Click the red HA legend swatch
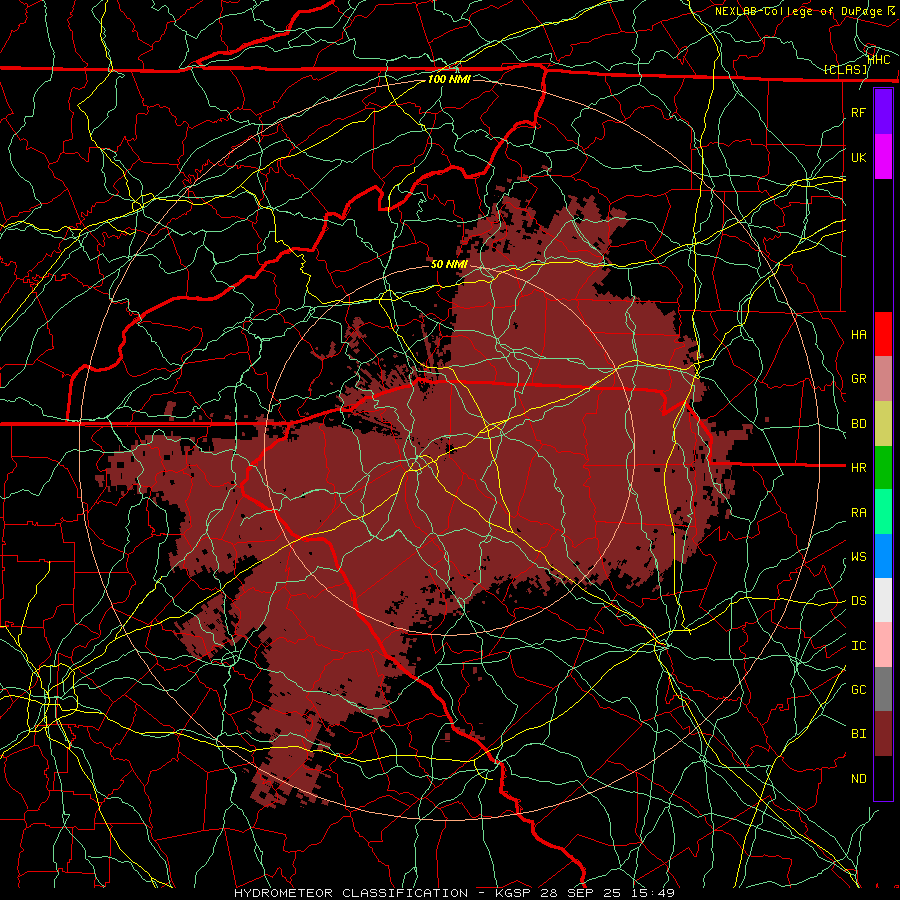The width and height of the screenshot is (900, 900). pos(883,334)
